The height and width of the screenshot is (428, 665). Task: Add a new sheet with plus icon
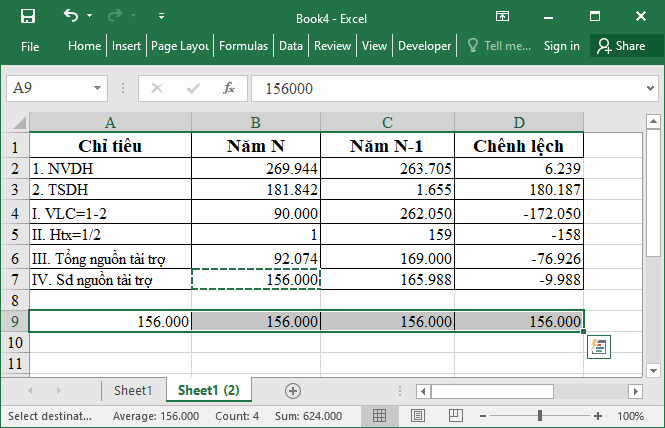pos(292,390)
